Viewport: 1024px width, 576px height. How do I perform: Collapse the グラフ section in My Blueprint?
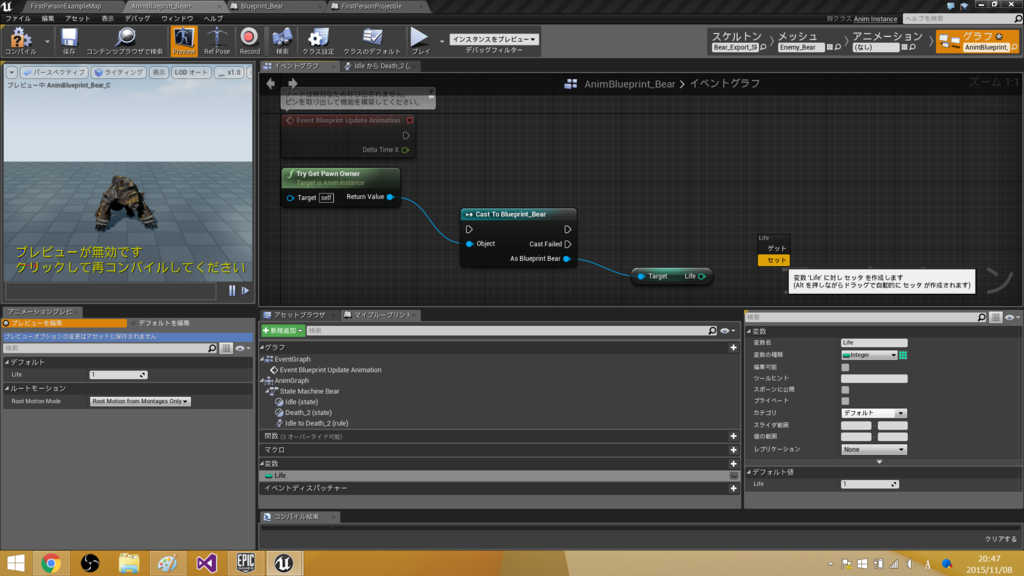pos(263,347)
